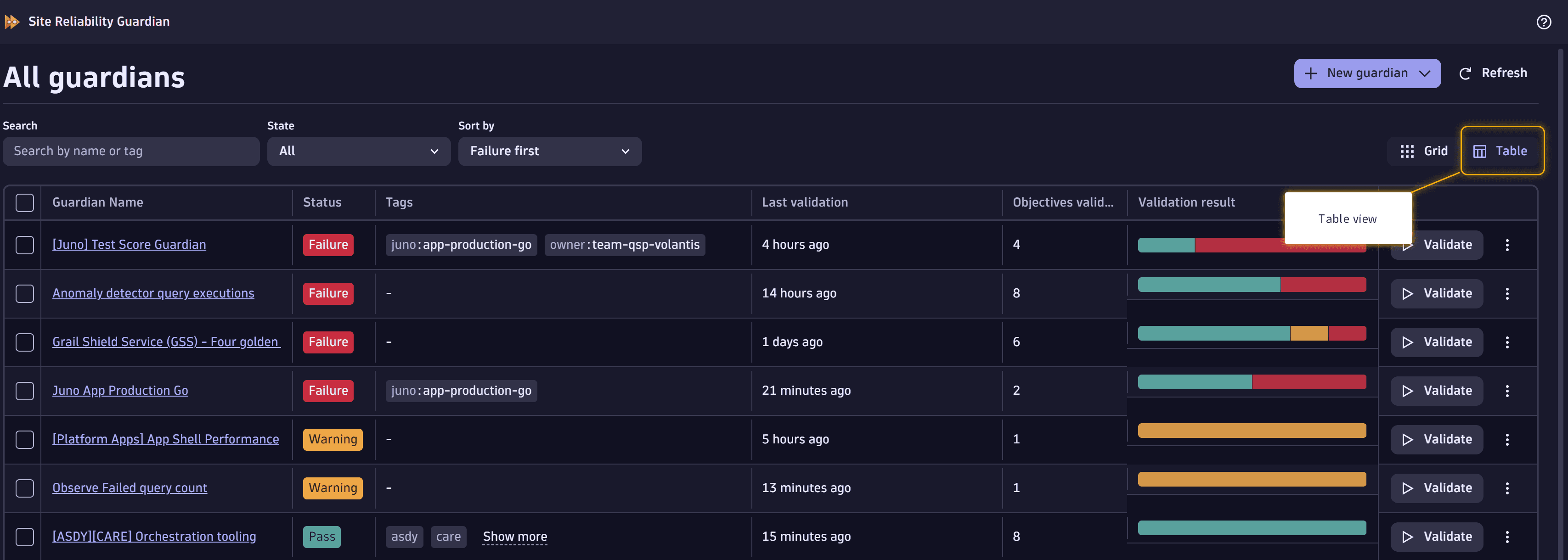The image size is (1568, 560).
Task: Check the box for Juno App Production Go
Action: click(x=24, y=391)
